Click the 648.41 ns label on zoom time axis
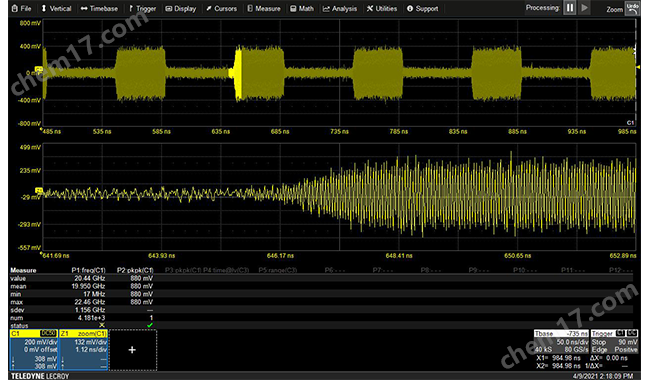The width and height of the screenshot is (650, 380). 398,256
